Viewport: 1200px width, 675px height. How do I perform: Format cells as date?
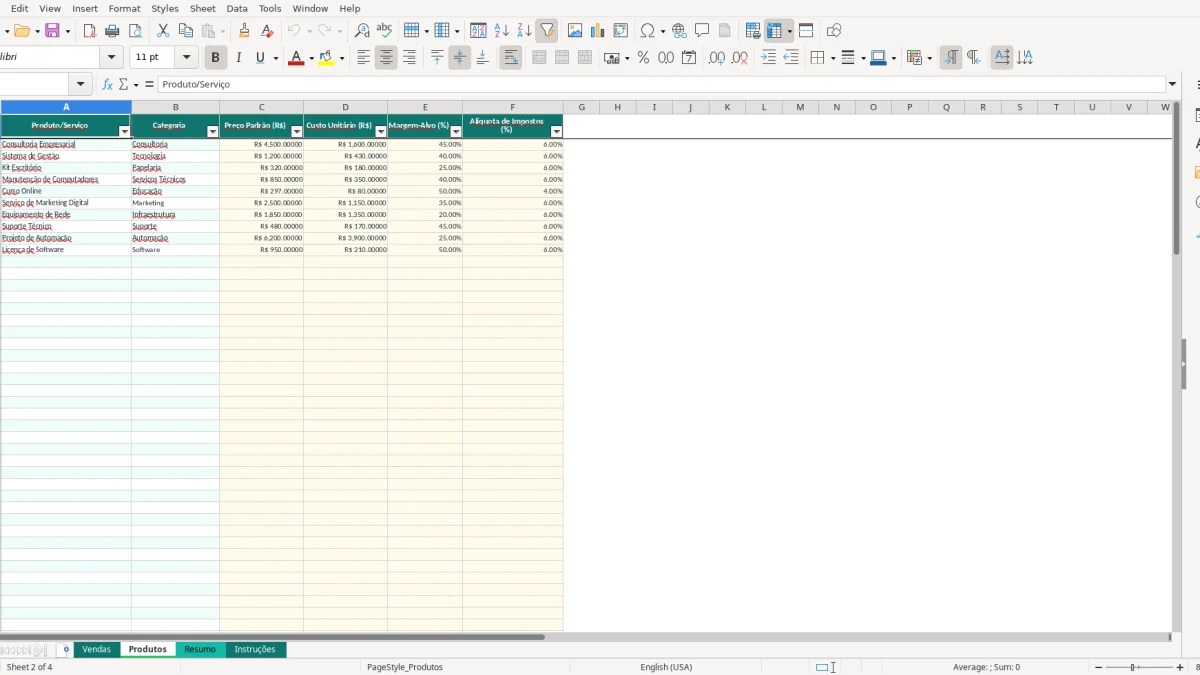click(689, 58)
